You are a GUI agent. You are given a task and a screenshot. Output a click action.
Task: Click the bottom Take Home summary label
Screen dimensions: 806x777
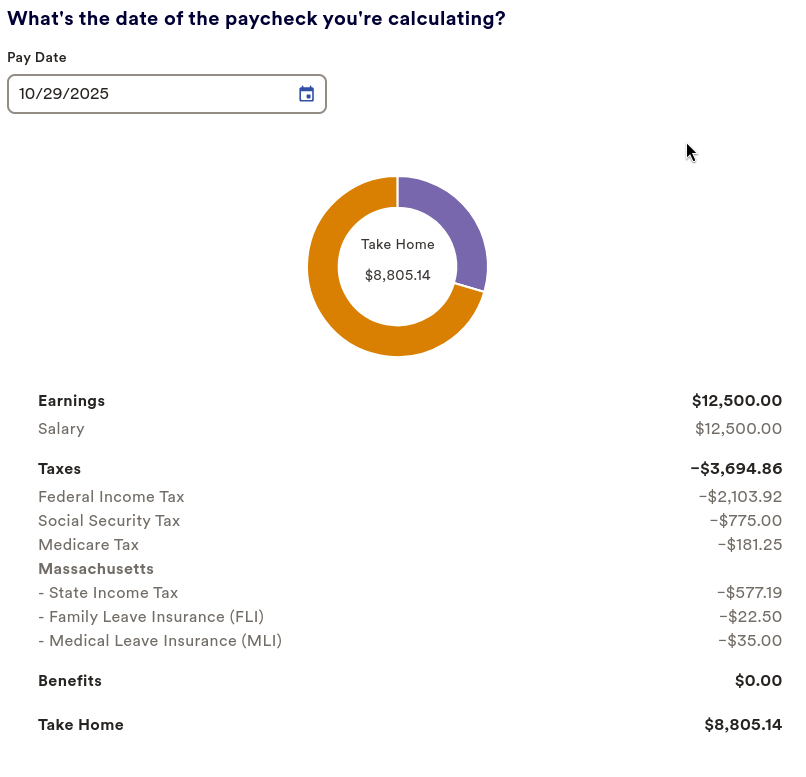[81, 725]
